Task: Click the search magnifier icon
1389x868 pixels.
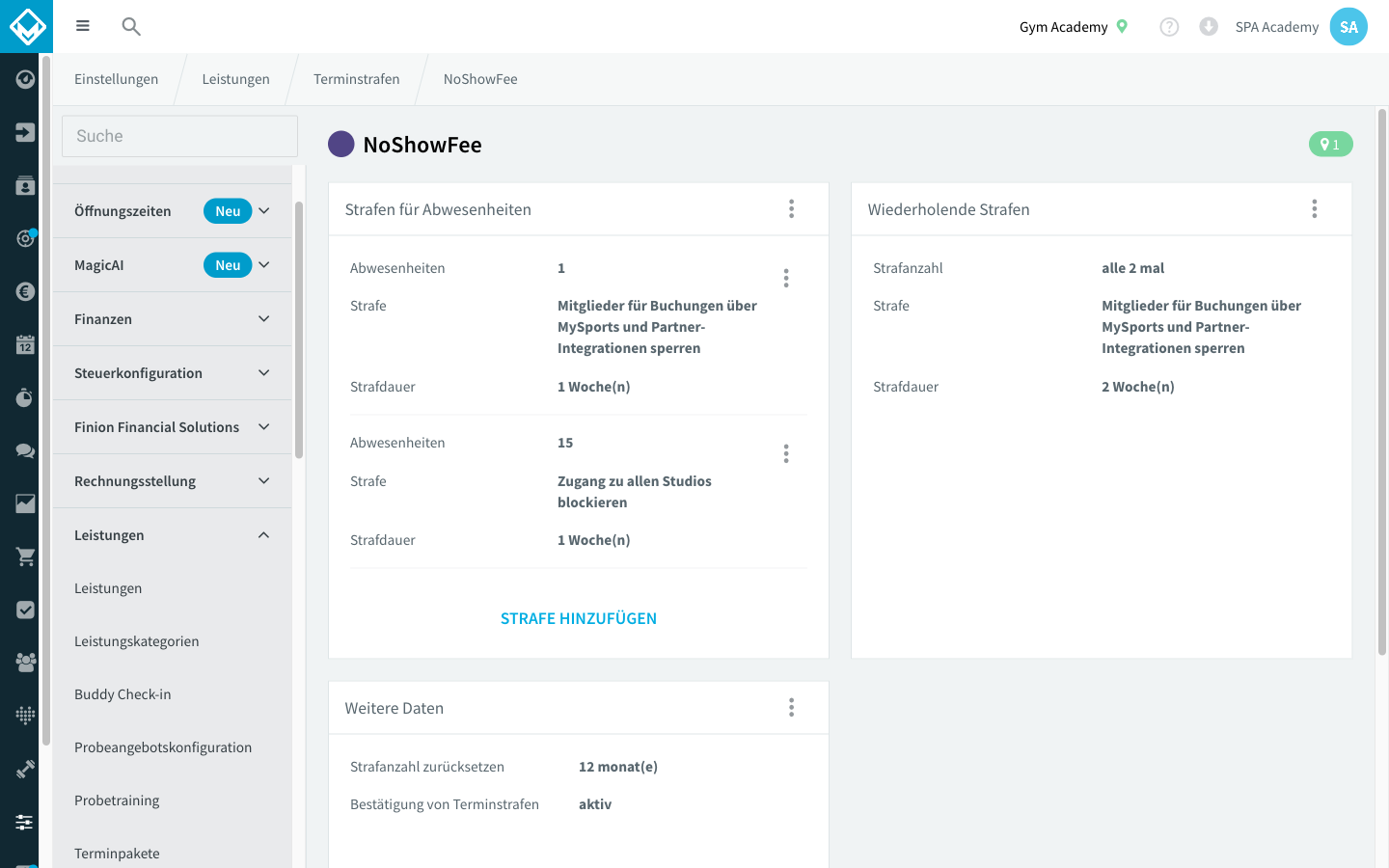Action: click(x=131, y=26)
